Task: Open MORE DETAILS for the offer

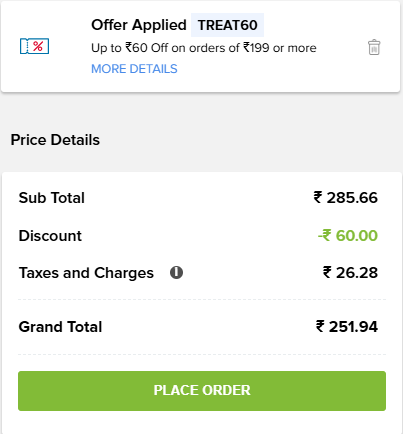Action: [x=134, y=69]
